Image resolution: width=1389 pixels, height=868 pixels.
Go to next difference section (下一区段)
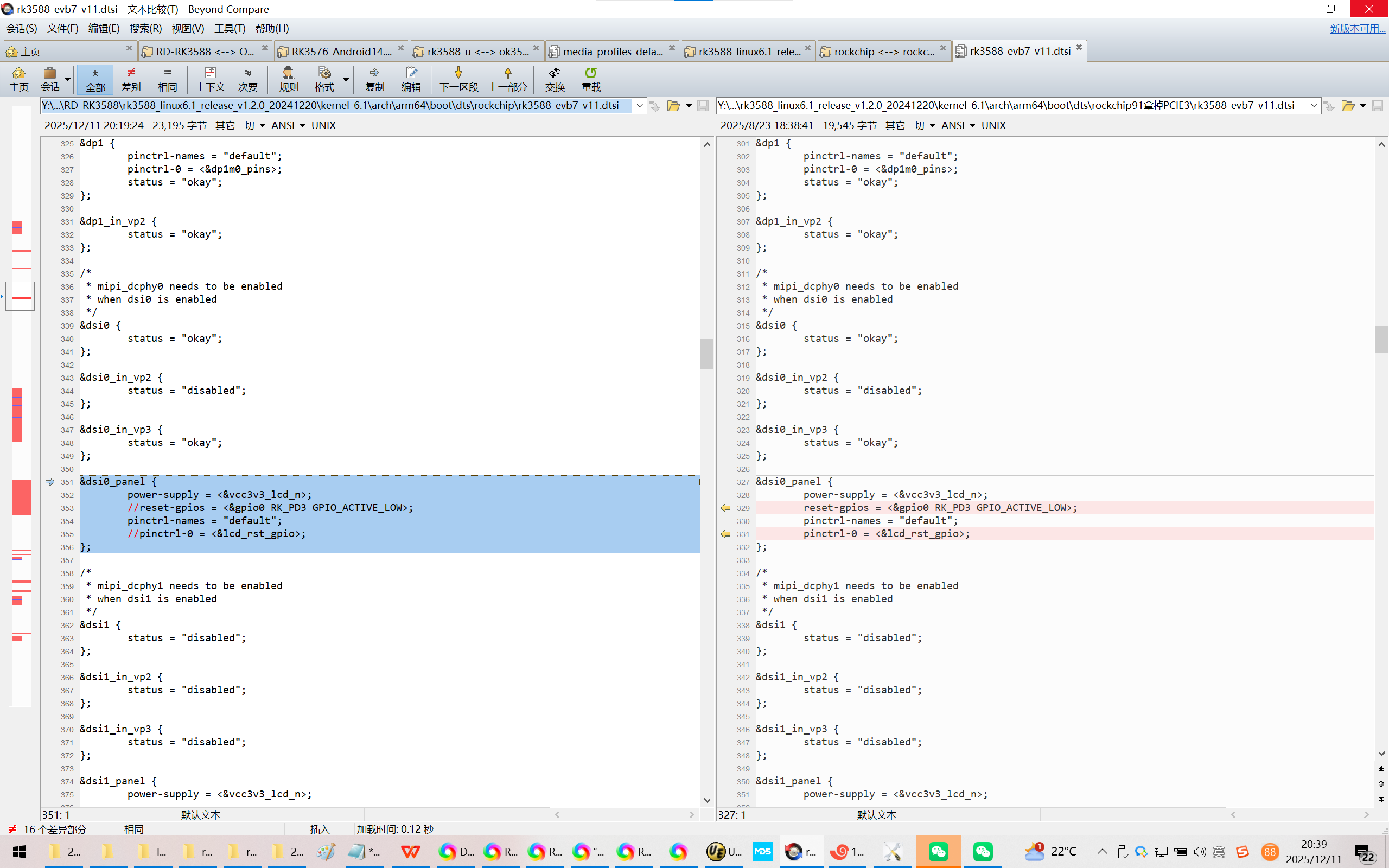pyautogui.click(x=458, y=79)
